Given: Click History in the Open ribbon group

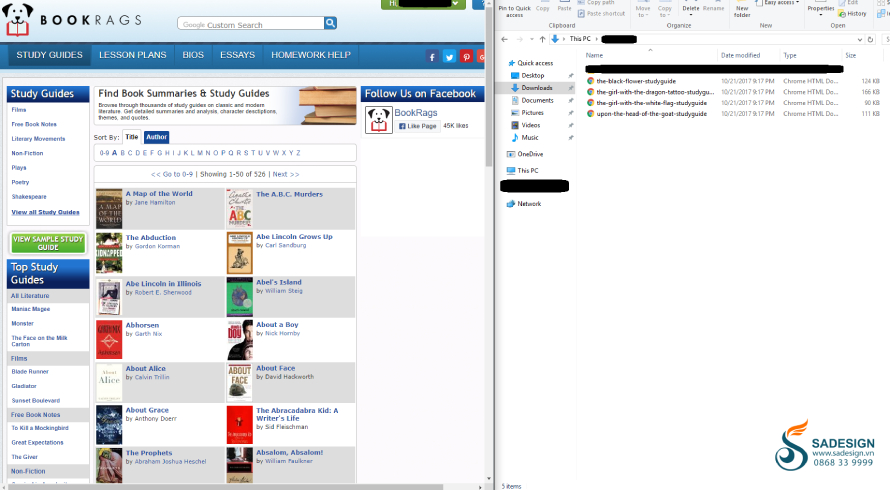Looking at the screenshot, I should (x=853, y=14).
